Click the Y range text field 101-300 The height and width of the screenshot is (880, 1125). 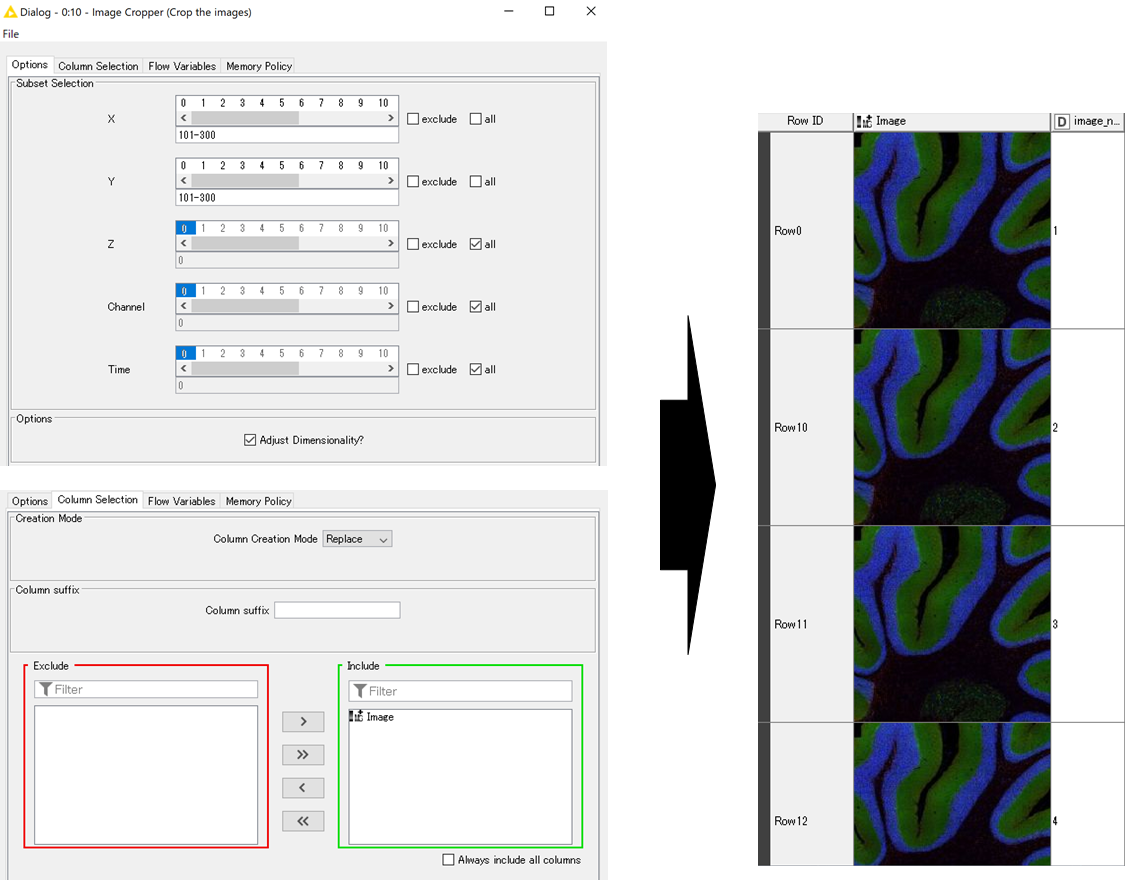[x=287, y=197]
